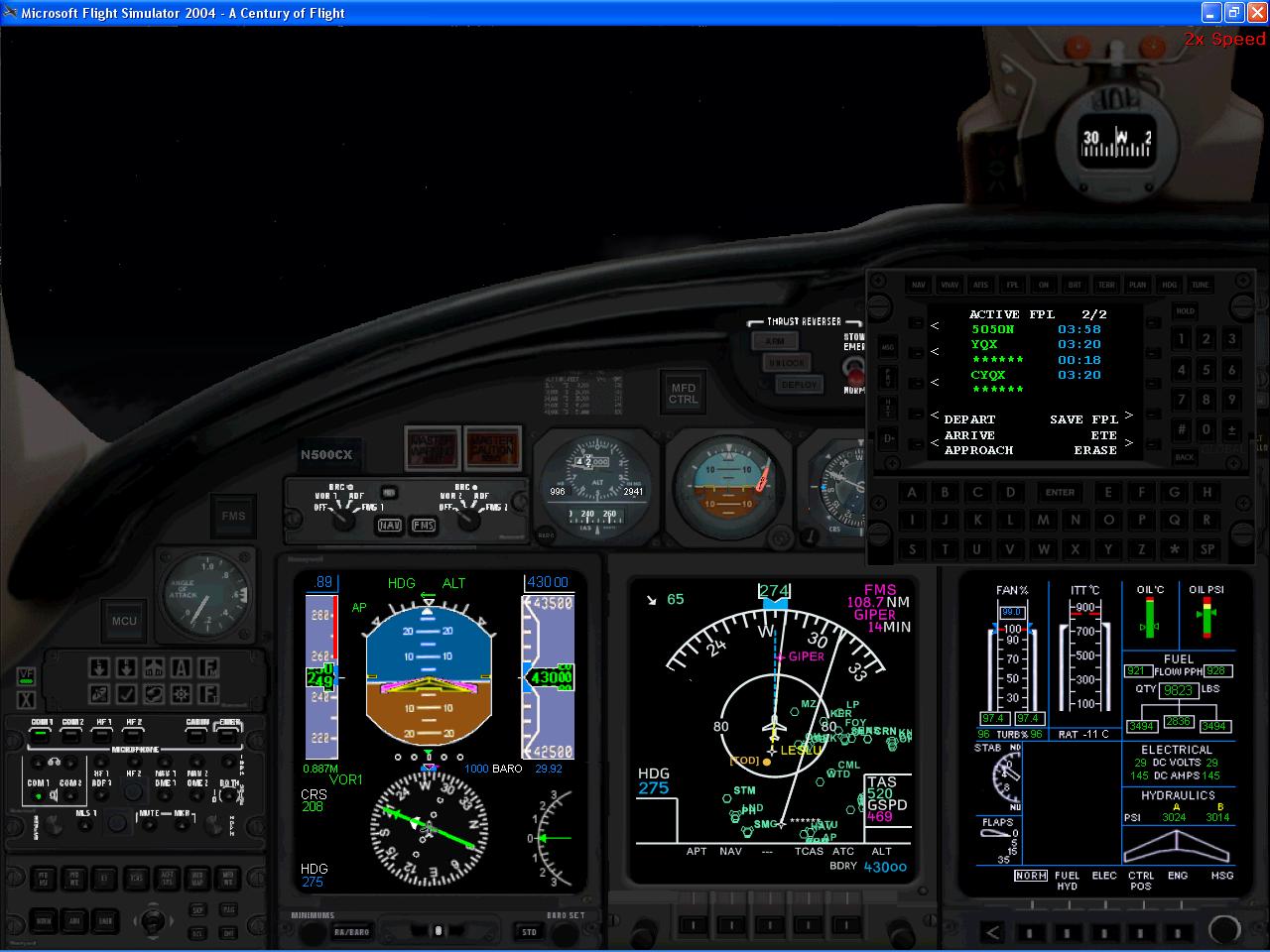Viewport: 1270px width, 952px height.
Task: Click number 5 on FMS keypad
Action: coord(1206,370)
